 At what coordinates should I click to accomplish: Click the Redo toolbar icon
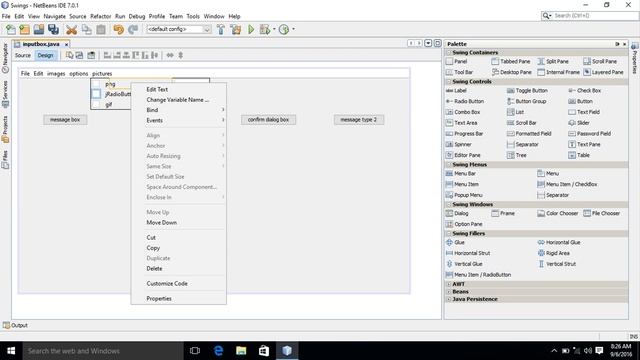click(133, 29)
